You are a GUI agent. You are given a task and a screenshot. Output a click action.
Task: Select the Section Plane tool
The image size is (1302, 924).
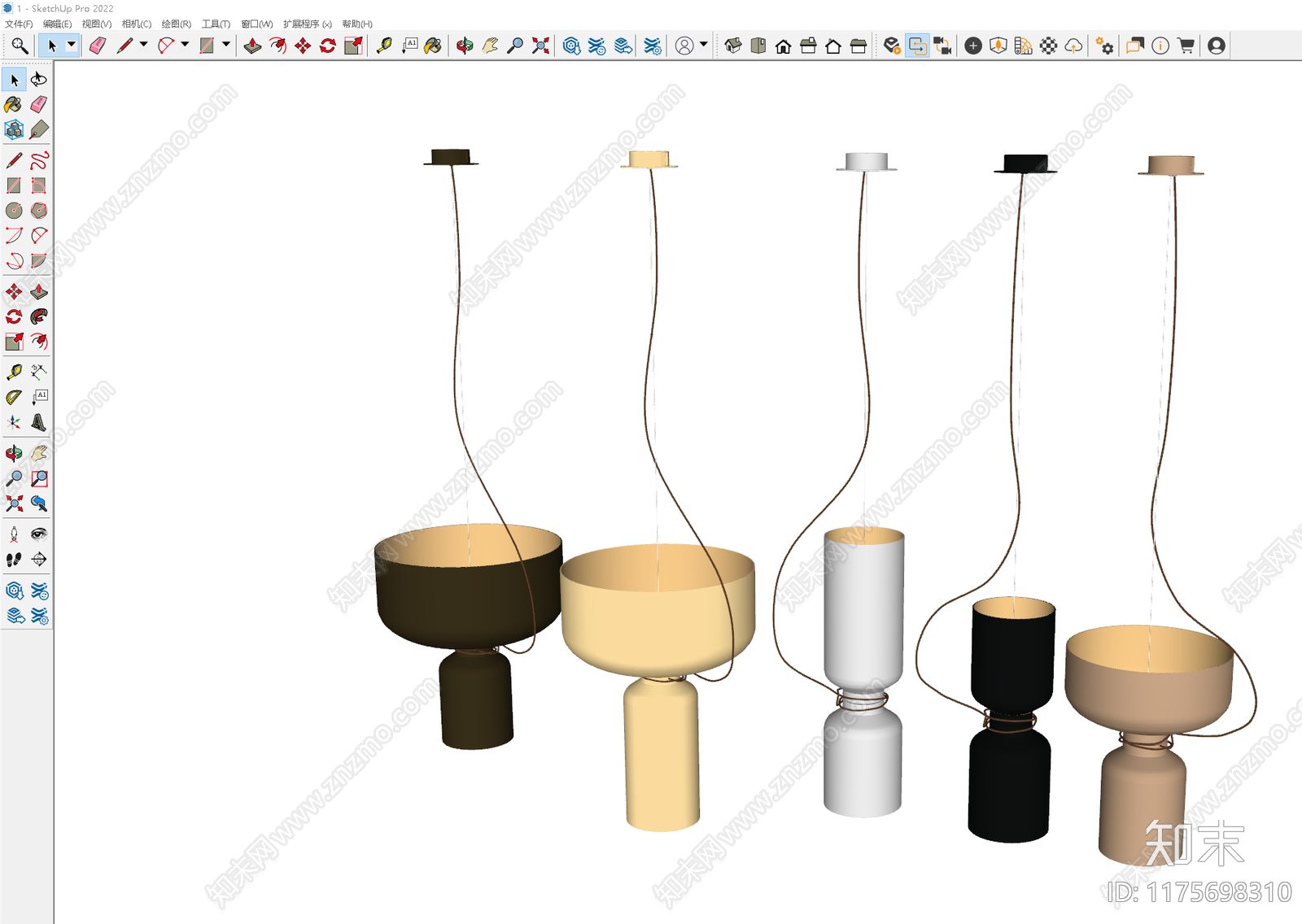tap(39, 560)
